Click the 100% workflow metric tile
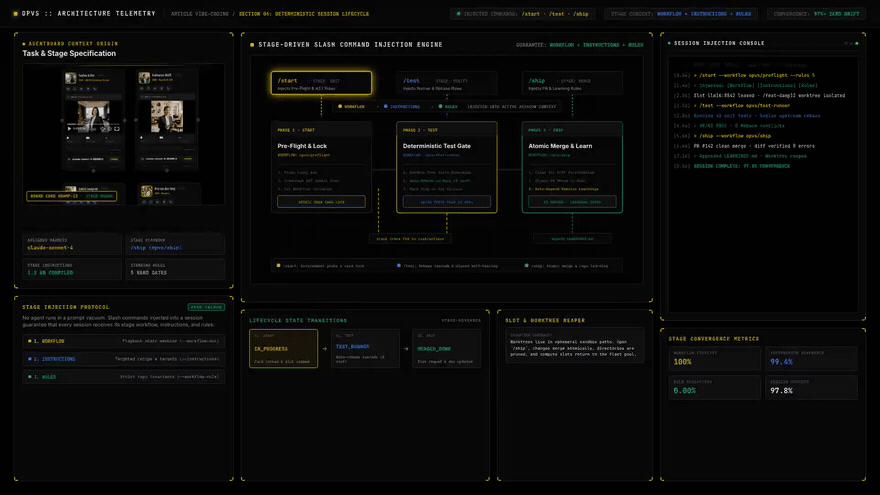Viewport: 880px width, 495px height. tap(714, 359)
